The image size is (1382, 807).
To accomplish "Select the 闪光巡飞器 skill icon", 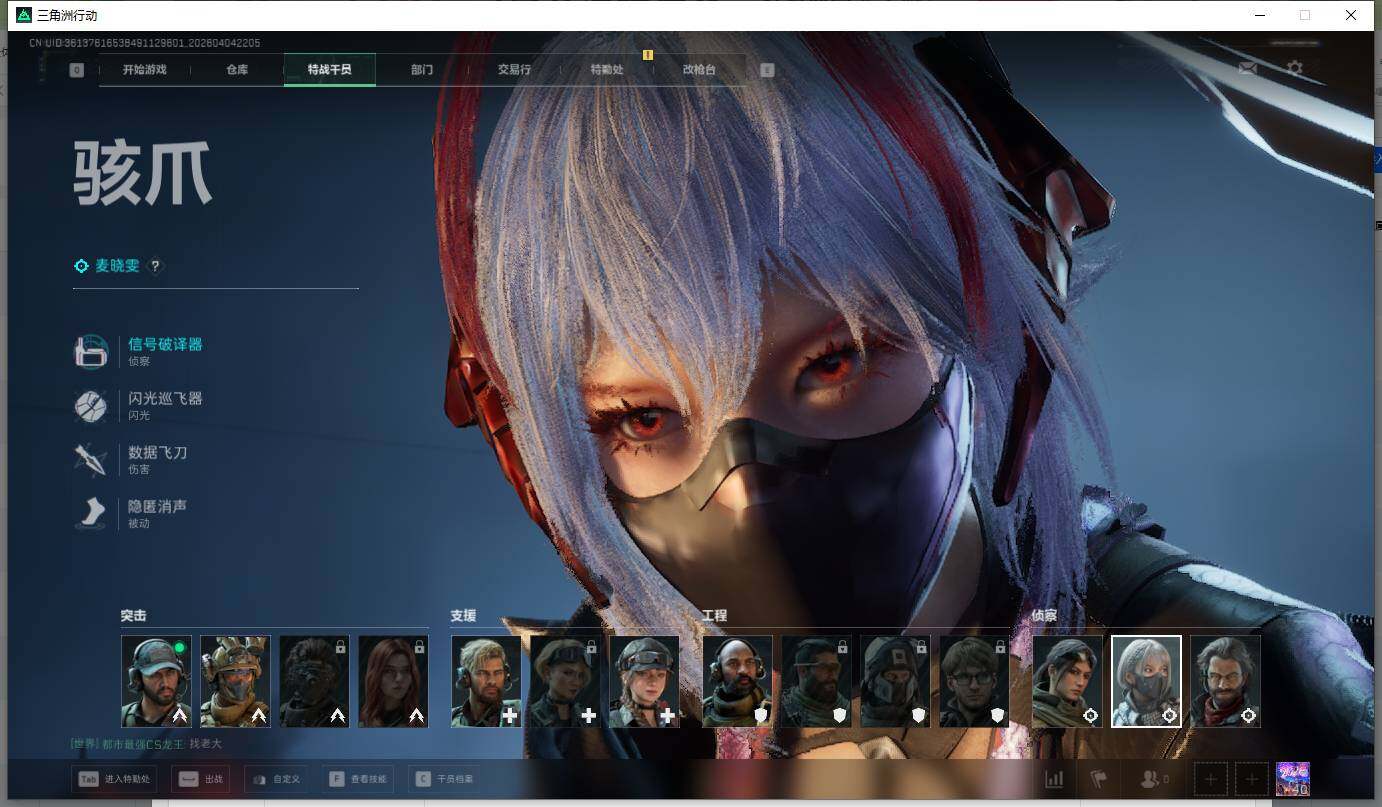I will 91,405.
